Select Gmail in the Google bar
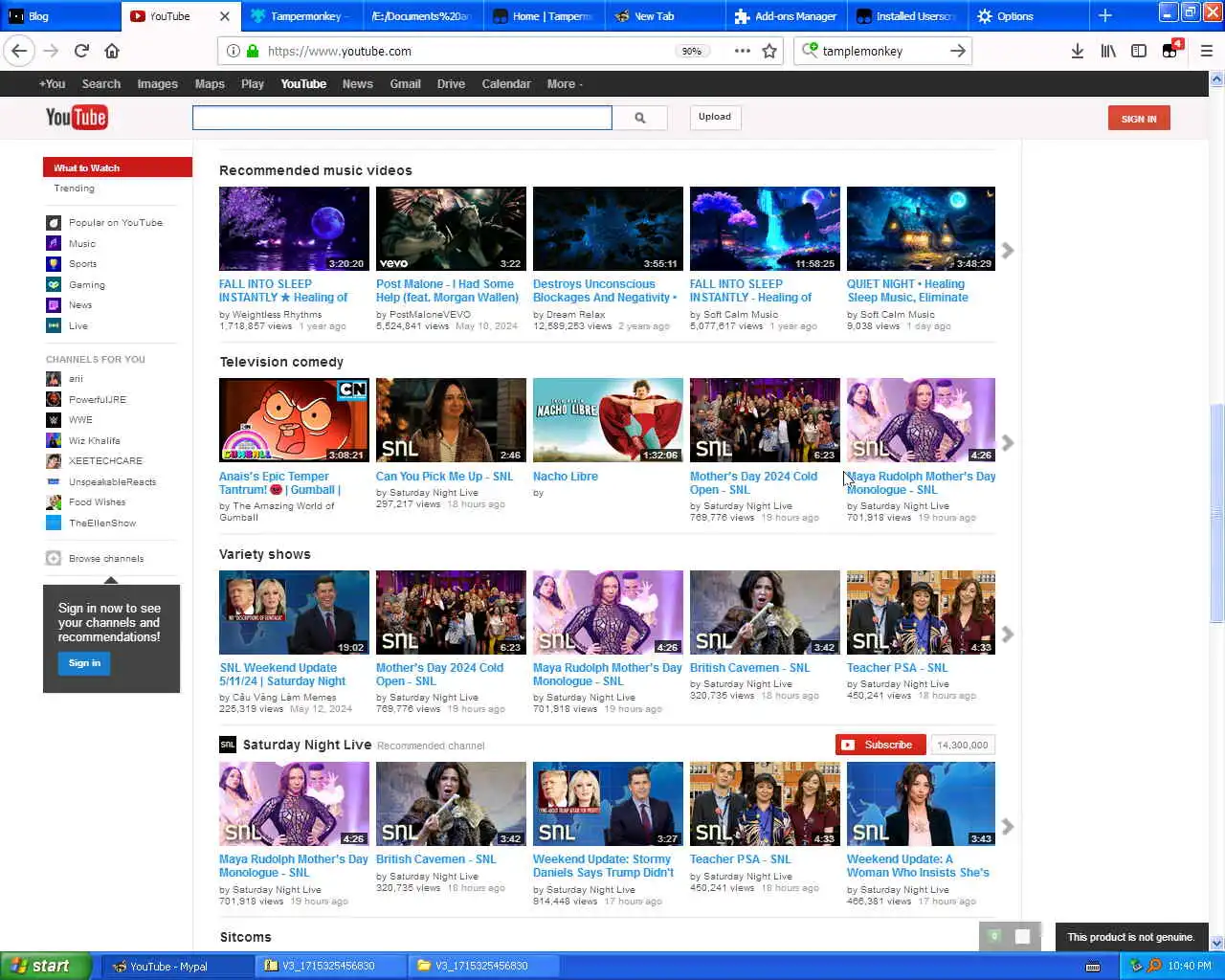1225x980 pixels. coord(405,84)
